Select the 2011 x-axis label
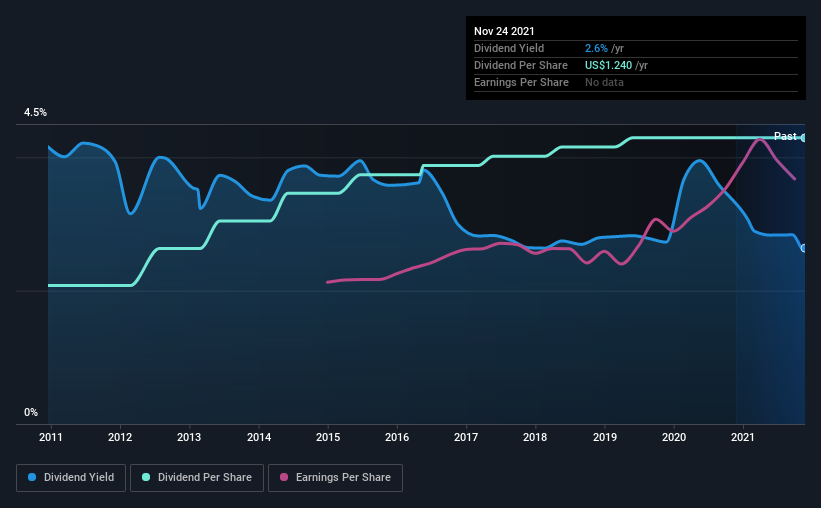Viewport: 821px width, 508px height. (51, 437)
